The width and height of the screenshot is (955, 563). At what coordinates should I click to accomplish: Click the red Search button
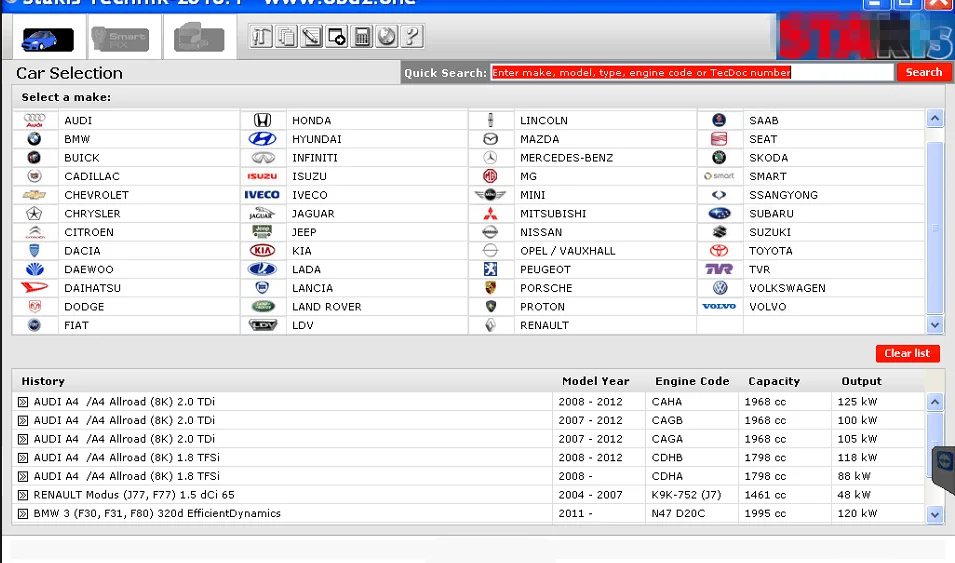[923, 72]
